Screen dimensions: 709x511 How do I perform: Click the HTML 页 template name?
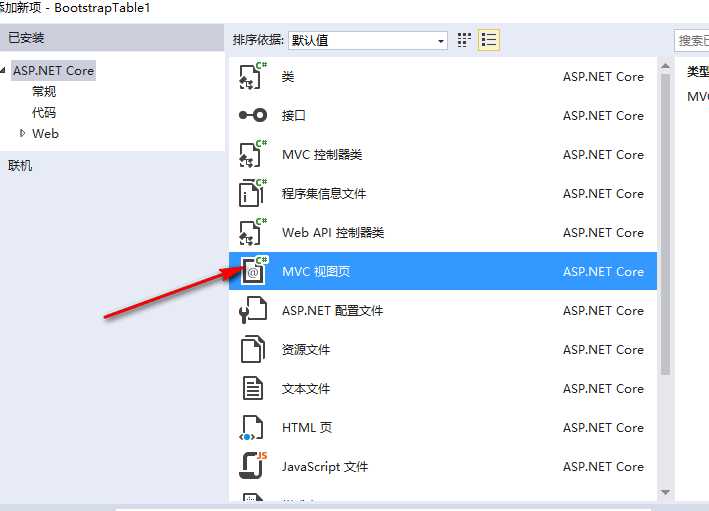[x=307, y=427]
